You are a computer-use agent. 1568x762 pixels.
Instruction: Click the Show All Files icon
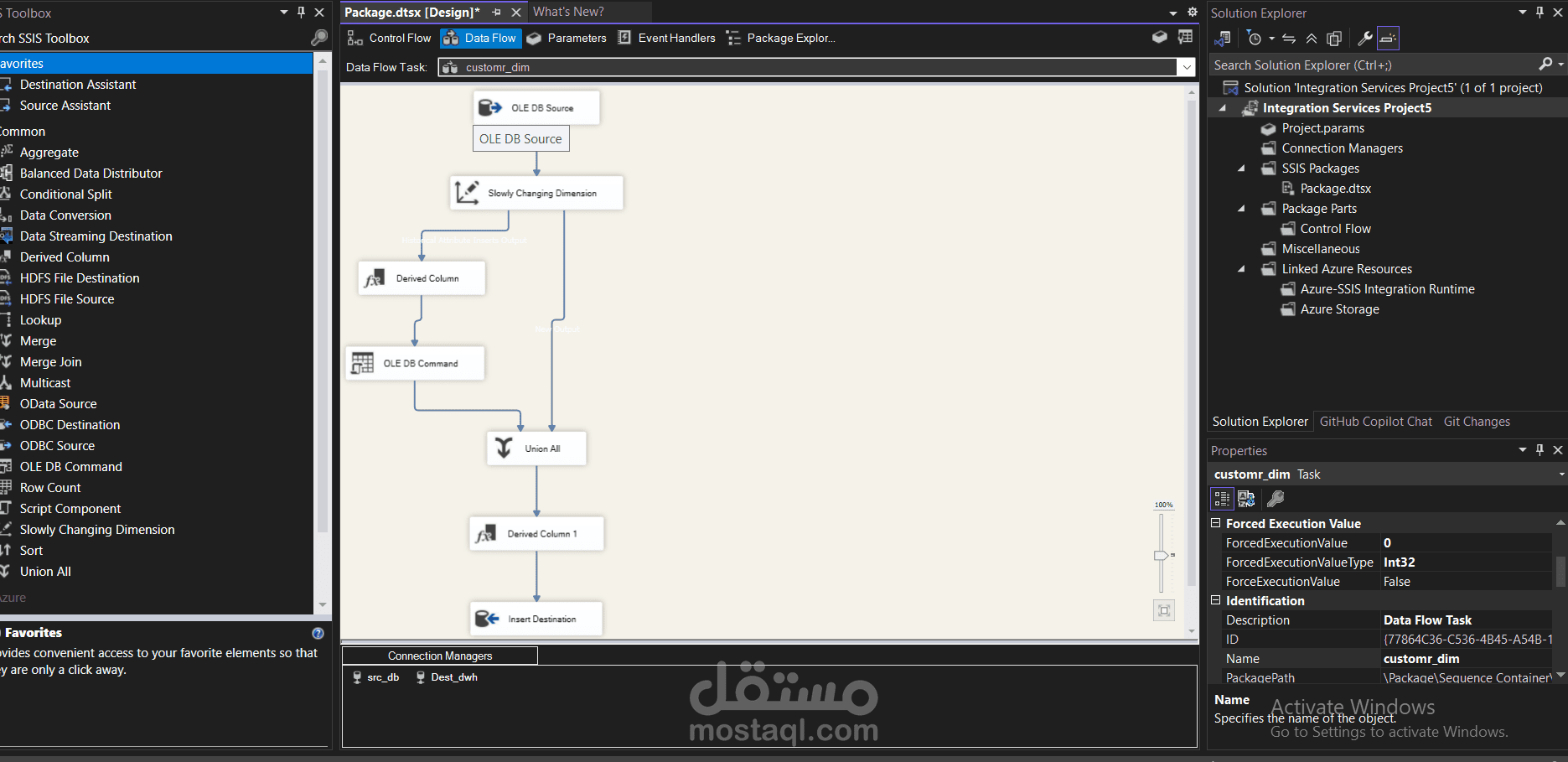coord(1334,39)
